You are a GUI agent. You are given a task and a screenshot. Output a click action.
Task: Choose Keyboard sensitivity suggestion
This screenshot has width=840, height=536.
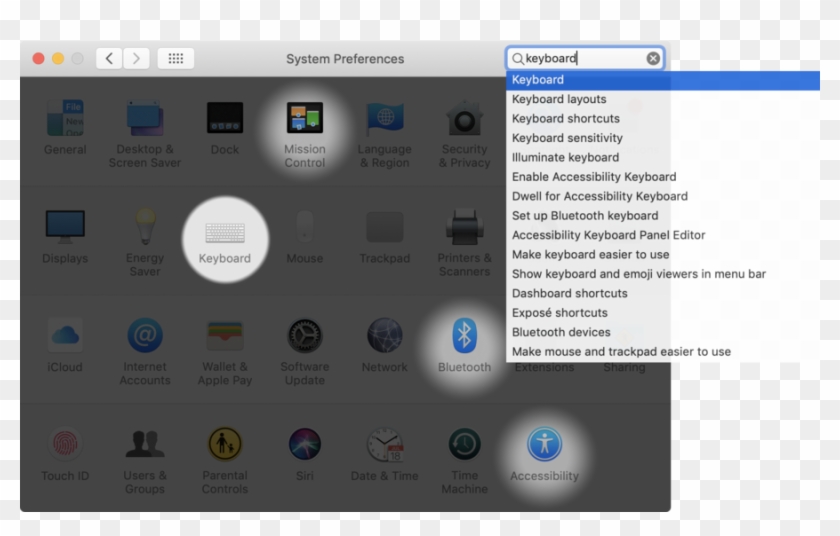[663, 138]
